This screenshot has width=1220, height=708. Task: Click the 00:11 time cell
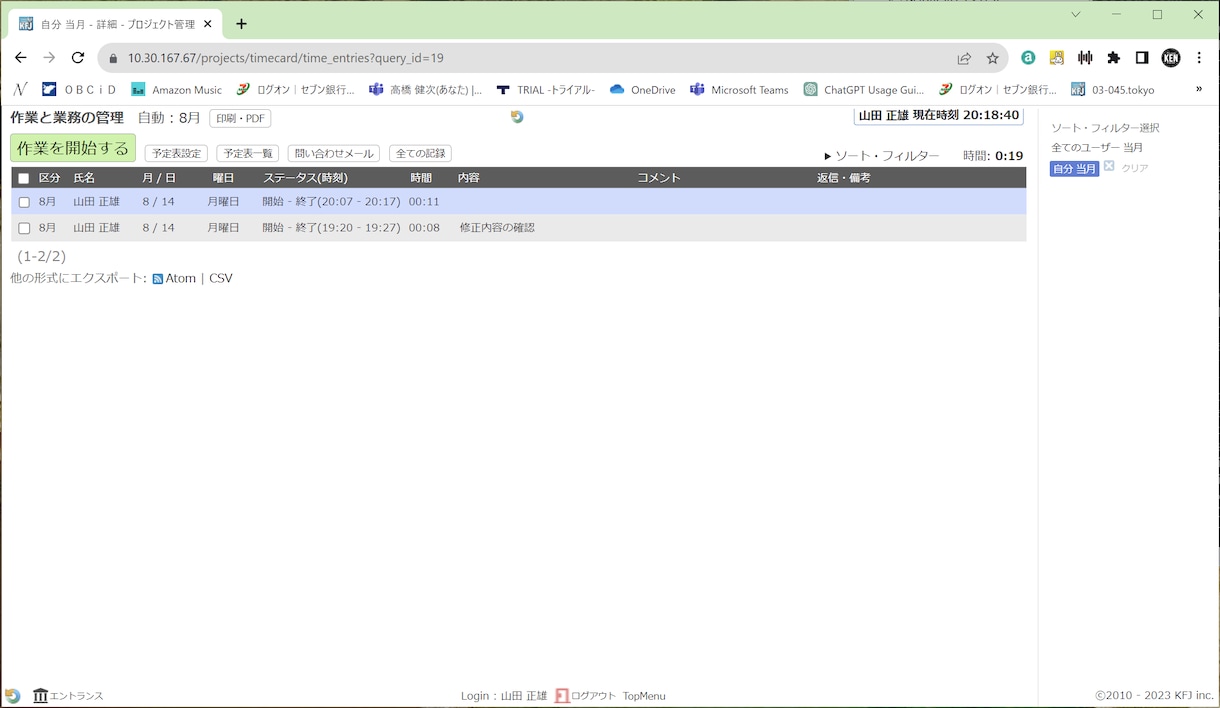424,202
